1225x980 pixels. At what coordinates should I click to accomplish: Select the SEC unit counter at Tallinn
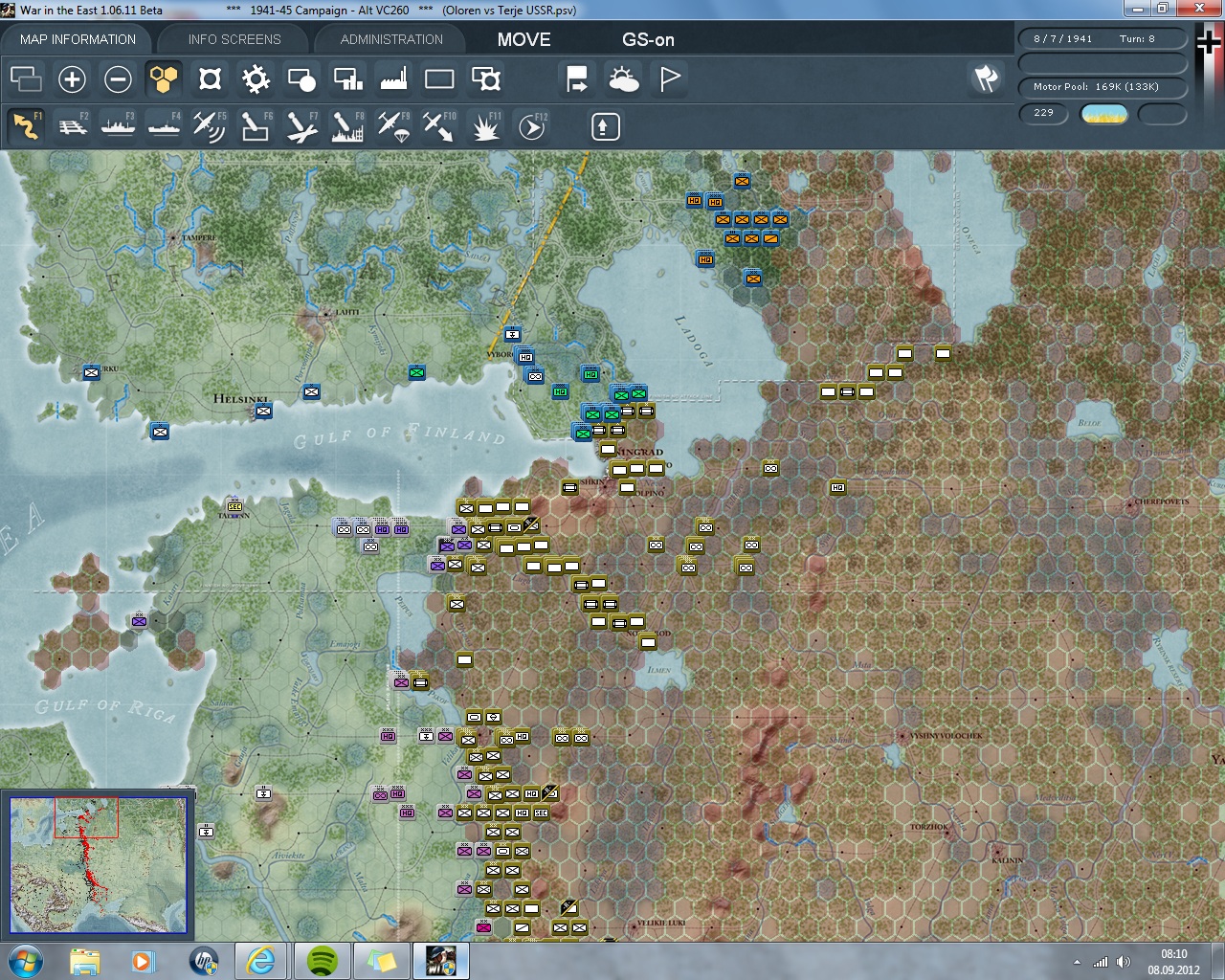234,506
